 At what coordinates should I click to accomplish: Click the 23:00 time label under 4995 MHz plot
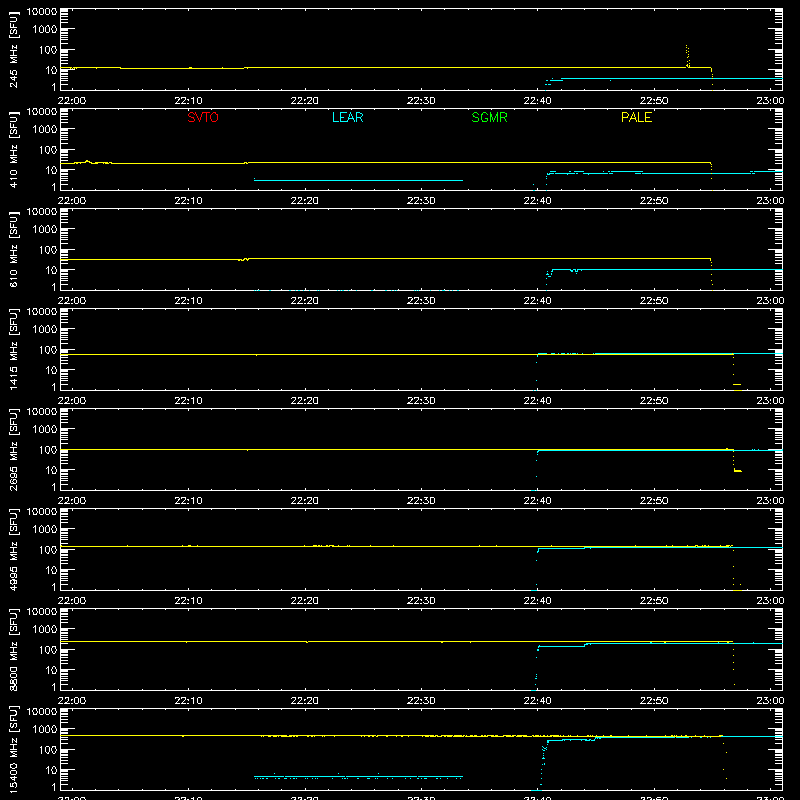click(770, 601)
